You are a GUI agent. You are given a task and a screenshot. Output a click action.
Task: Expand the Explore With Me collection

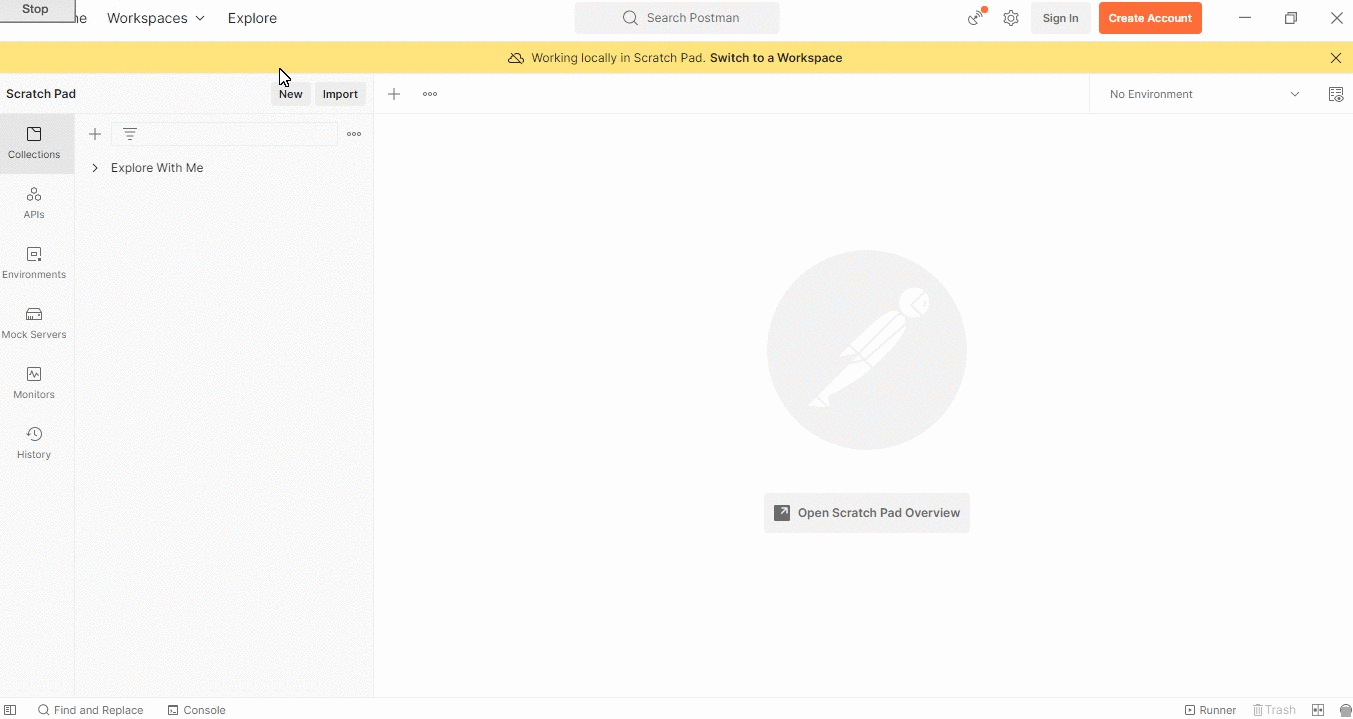coord(95,168)
